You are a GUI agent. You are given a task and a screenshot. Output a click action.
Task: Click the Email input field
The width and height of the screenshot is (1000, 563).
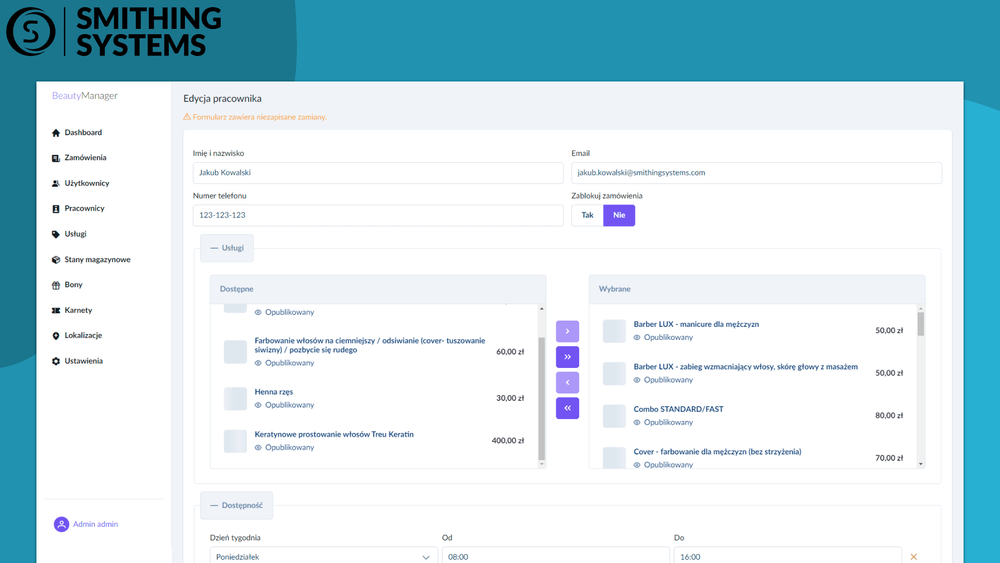point(756,173)
